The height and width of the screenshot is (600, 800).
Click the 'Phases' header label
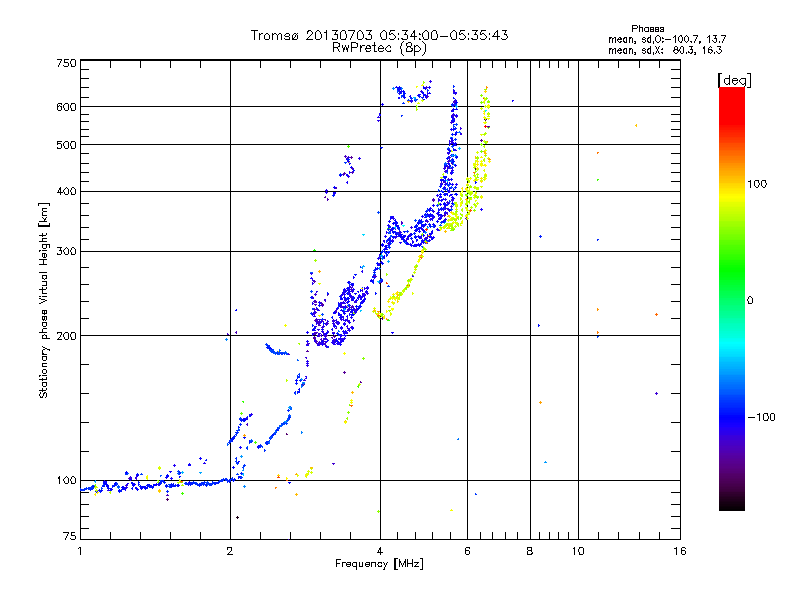coord(647,29)
